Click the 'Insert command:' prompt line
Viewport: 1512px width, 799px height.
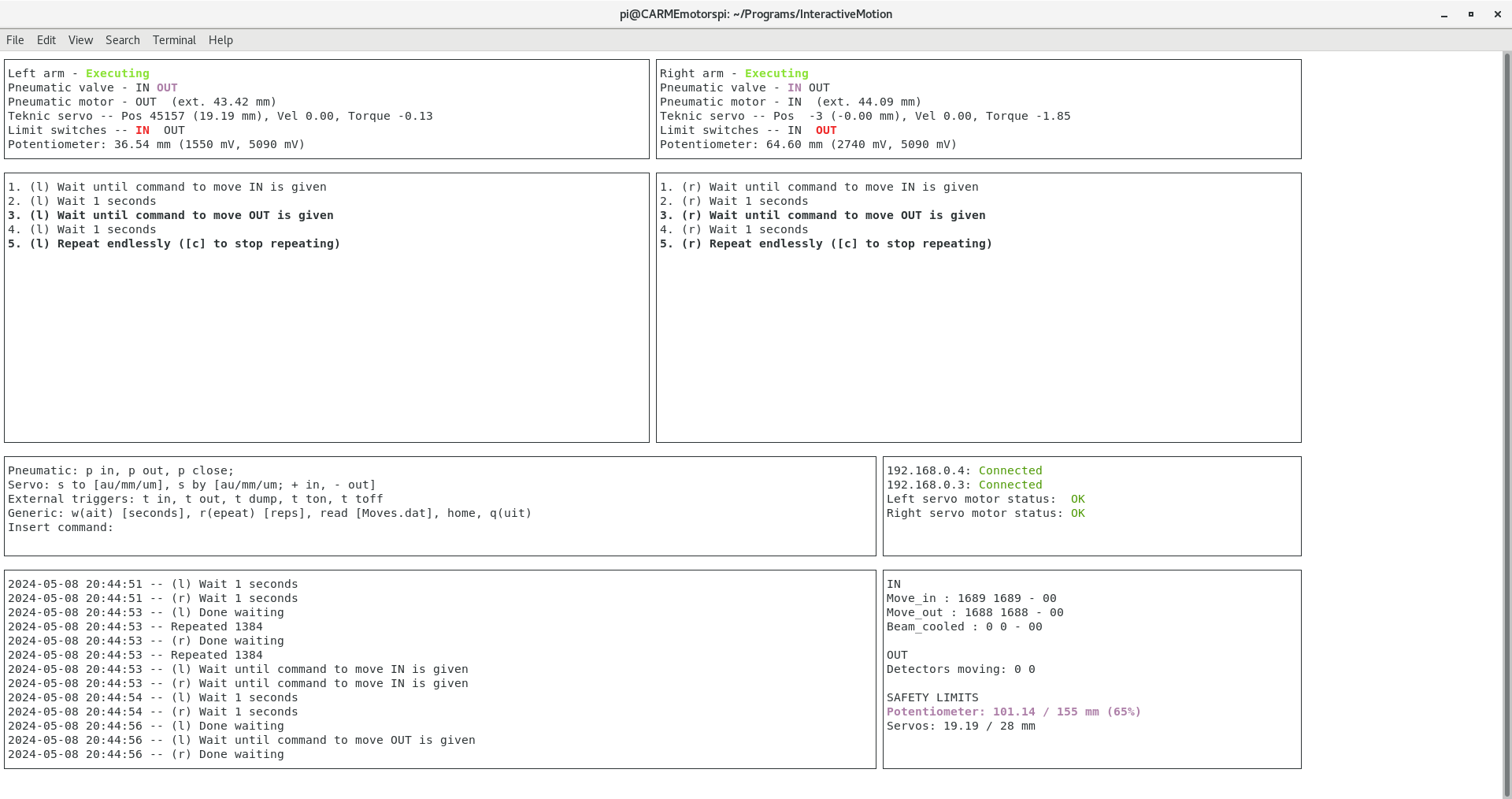pyautogui.click(x=61, y=528)
